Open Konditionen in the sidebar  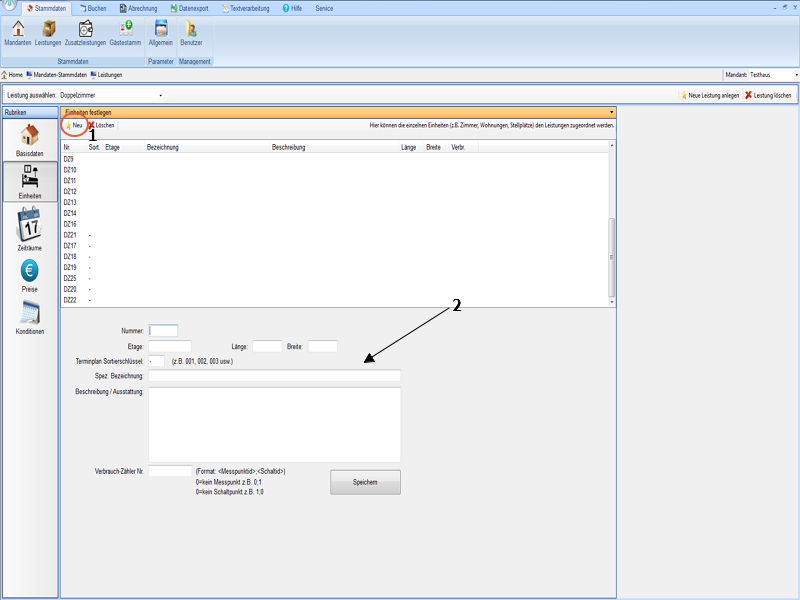(x=30, y=317)
